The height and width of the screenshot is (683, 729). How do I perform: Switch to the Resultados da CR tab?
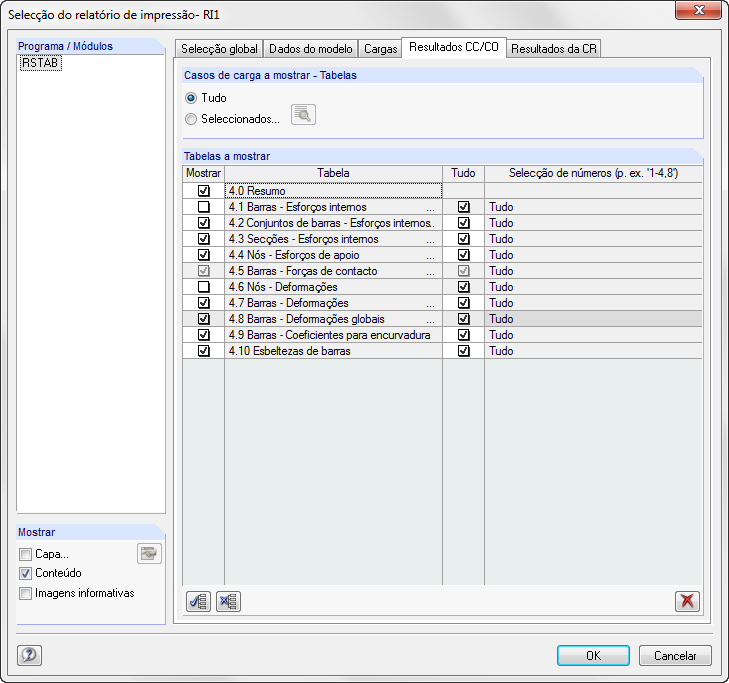(554, 49)
